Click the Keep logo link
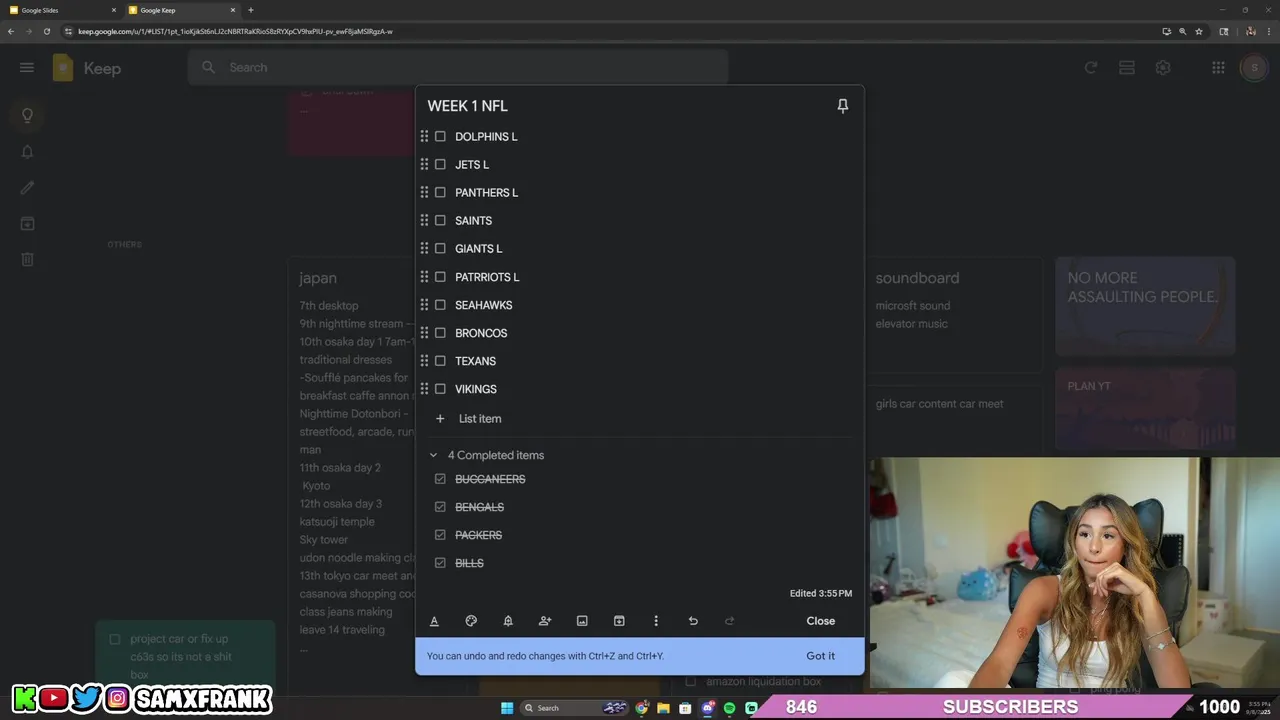 click(87, 68)
